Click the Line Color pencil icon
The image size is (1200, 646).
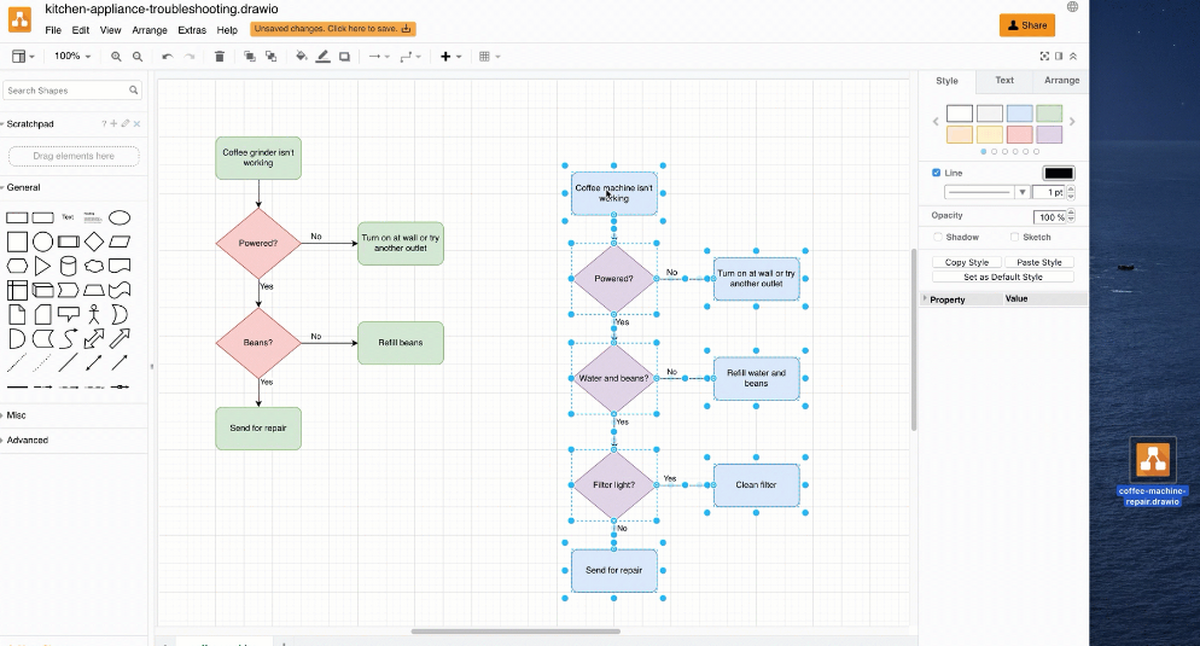click(323, 57)
